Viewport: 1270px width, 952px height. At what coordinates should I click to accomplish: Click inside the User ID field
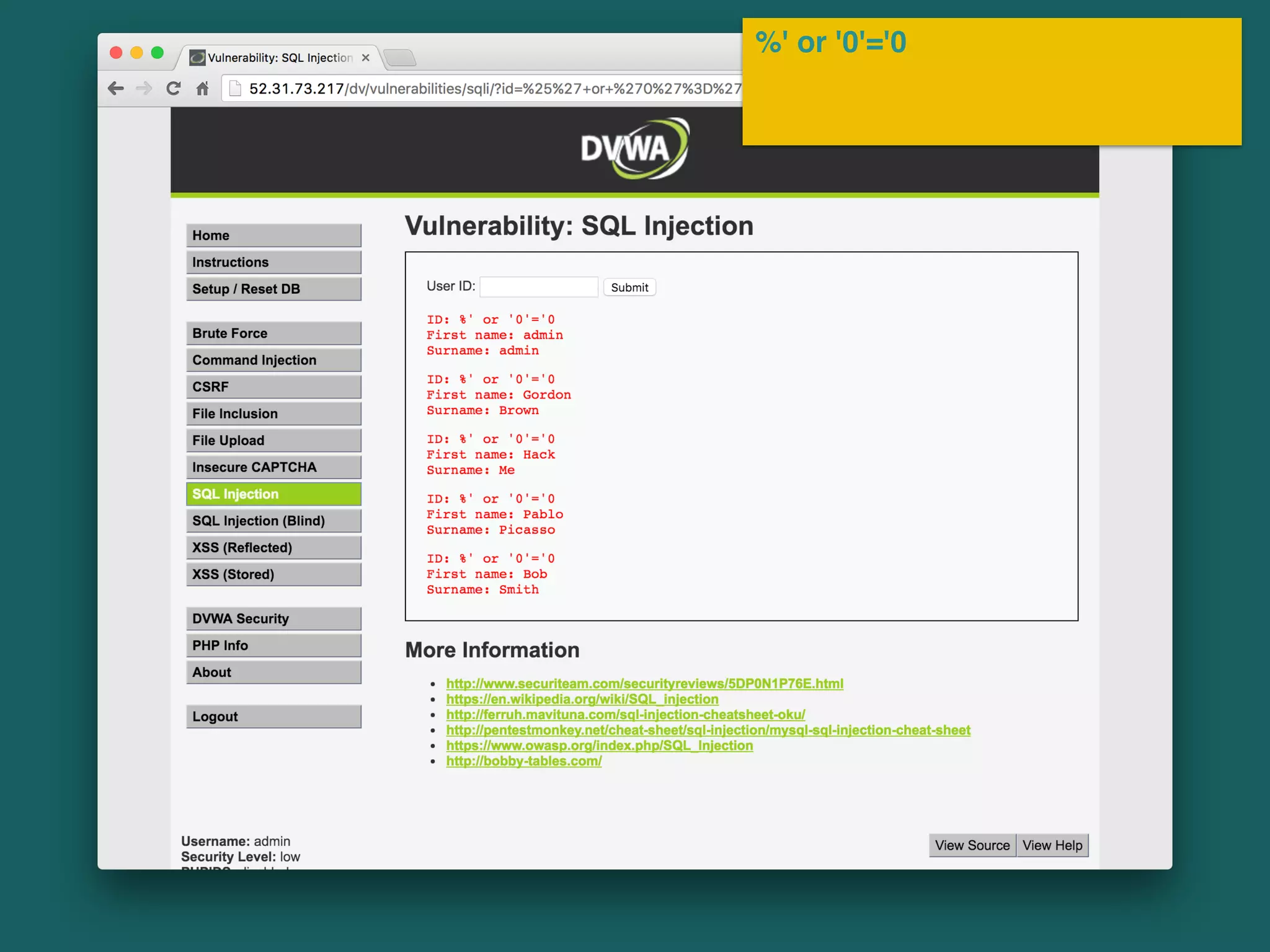click(x=538, y=287)
